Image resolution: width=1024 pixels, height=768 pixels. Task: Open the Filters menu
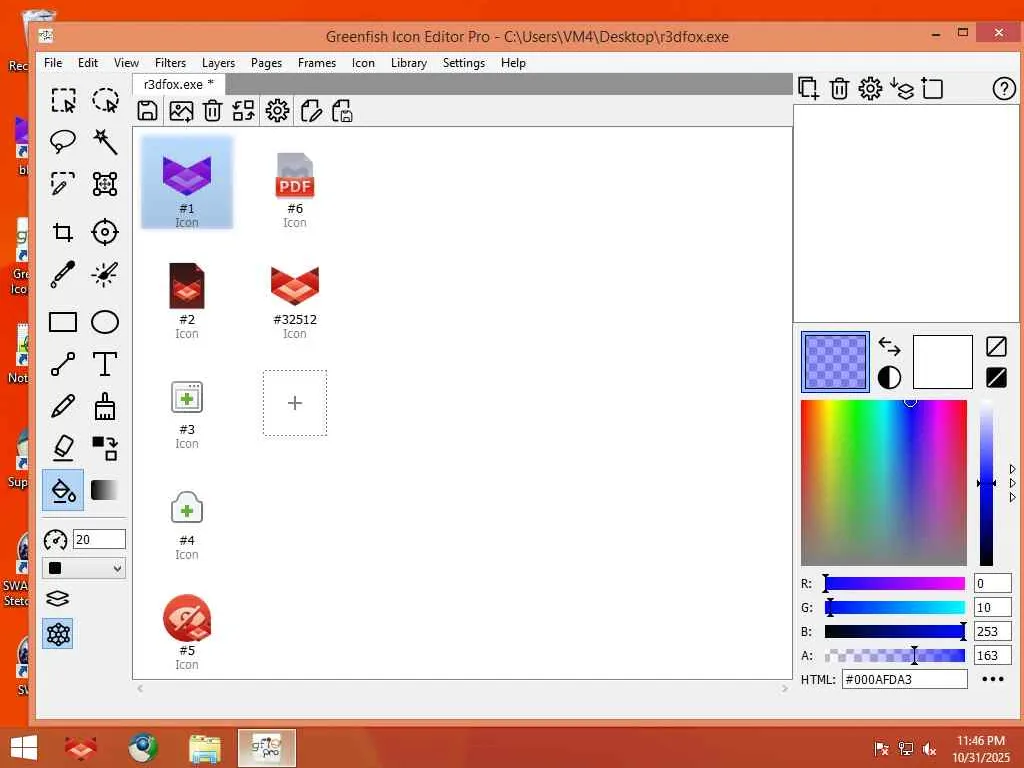(x=170, y=63)
